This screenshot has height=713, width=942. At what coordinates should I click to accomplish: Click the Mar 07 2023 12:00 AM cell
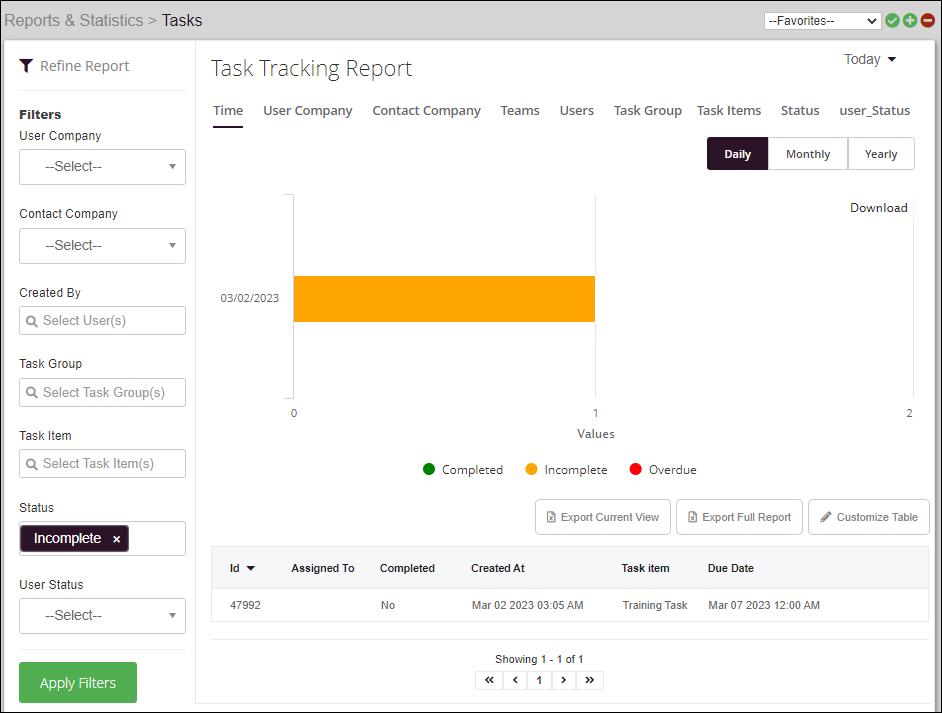click(x=764, y=605)
